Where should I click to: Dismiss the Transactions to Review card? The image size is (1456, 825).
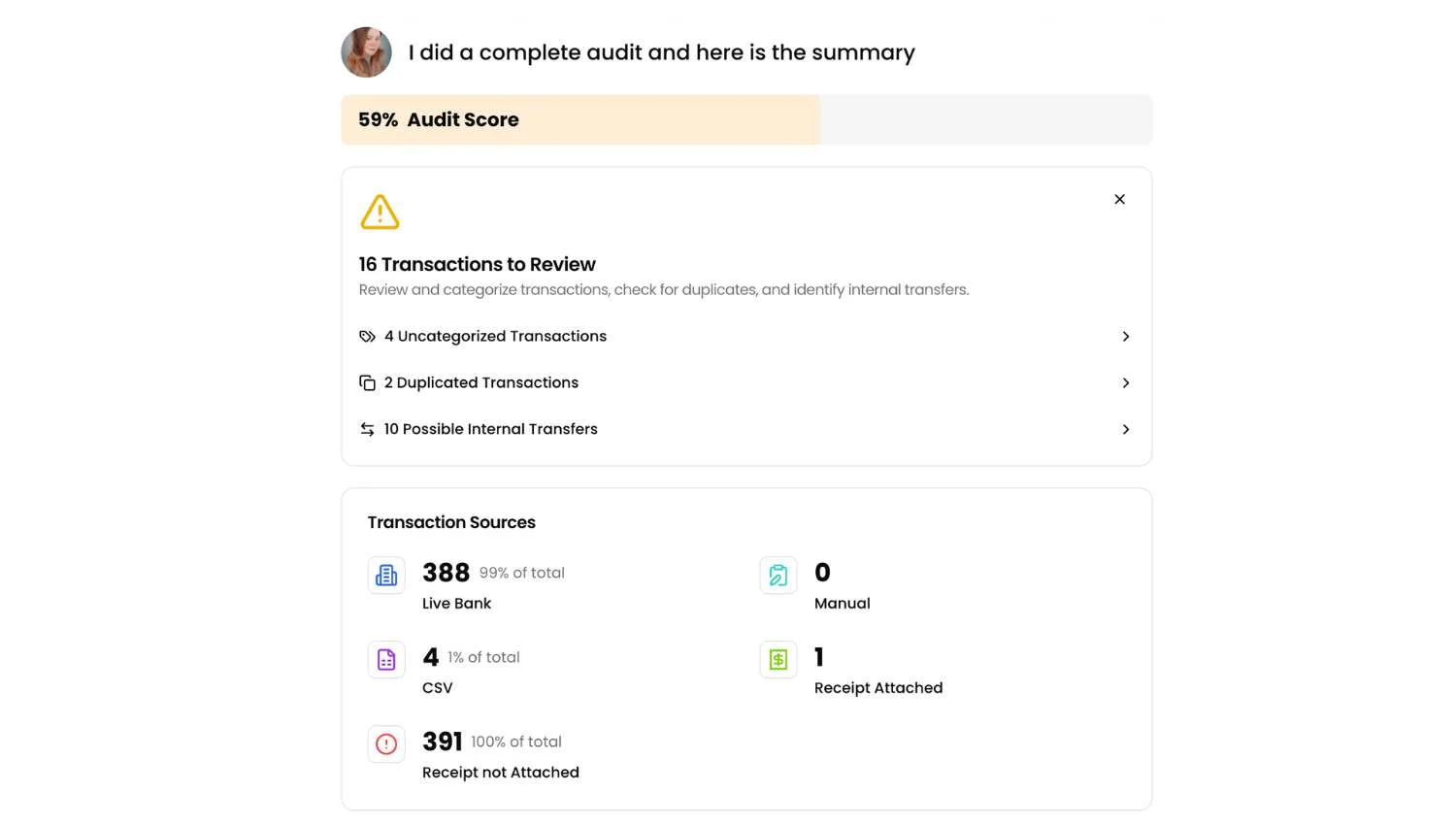click(1119, 199)
